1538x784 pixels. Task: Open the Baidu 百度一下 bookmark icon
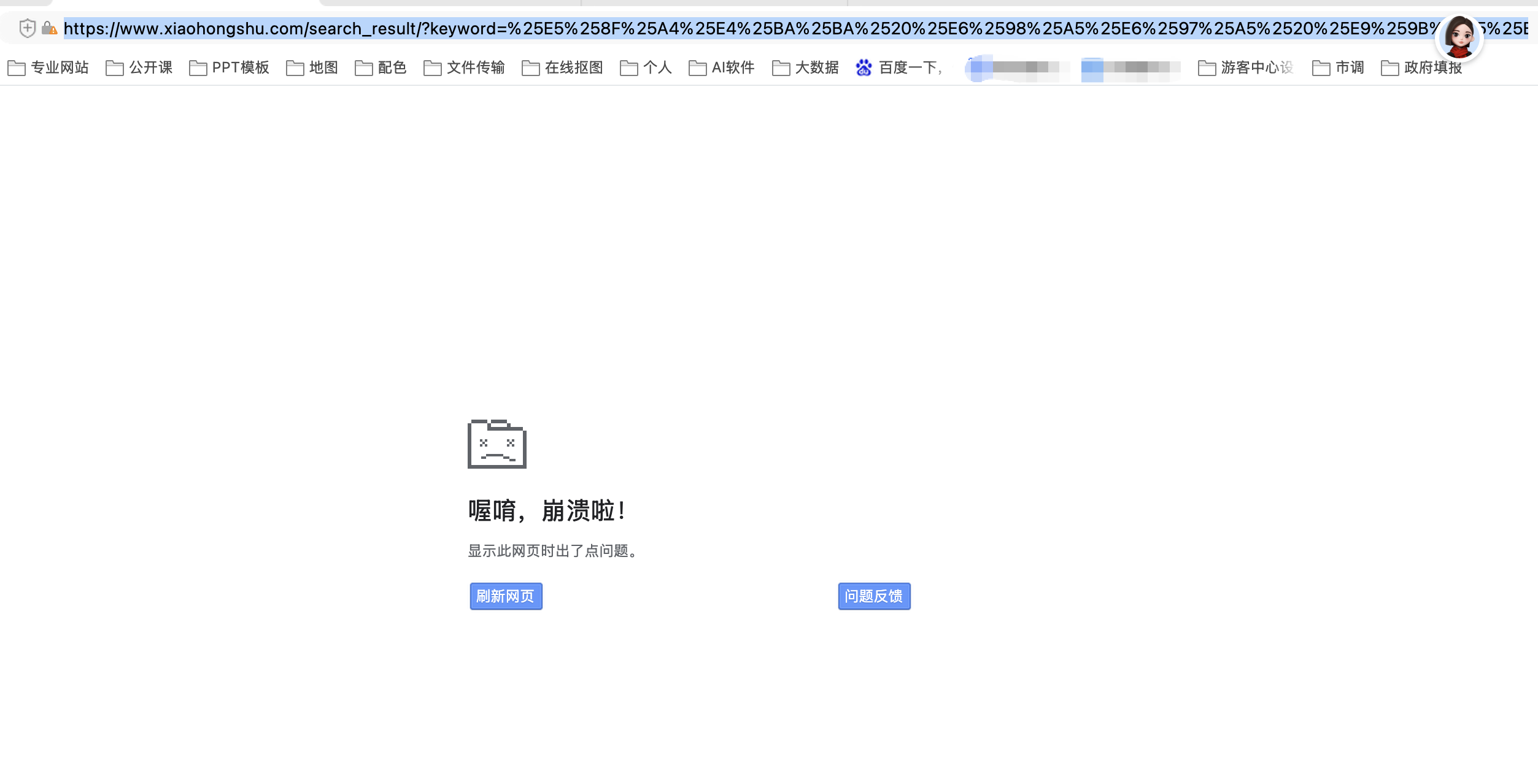coord(864,68)
